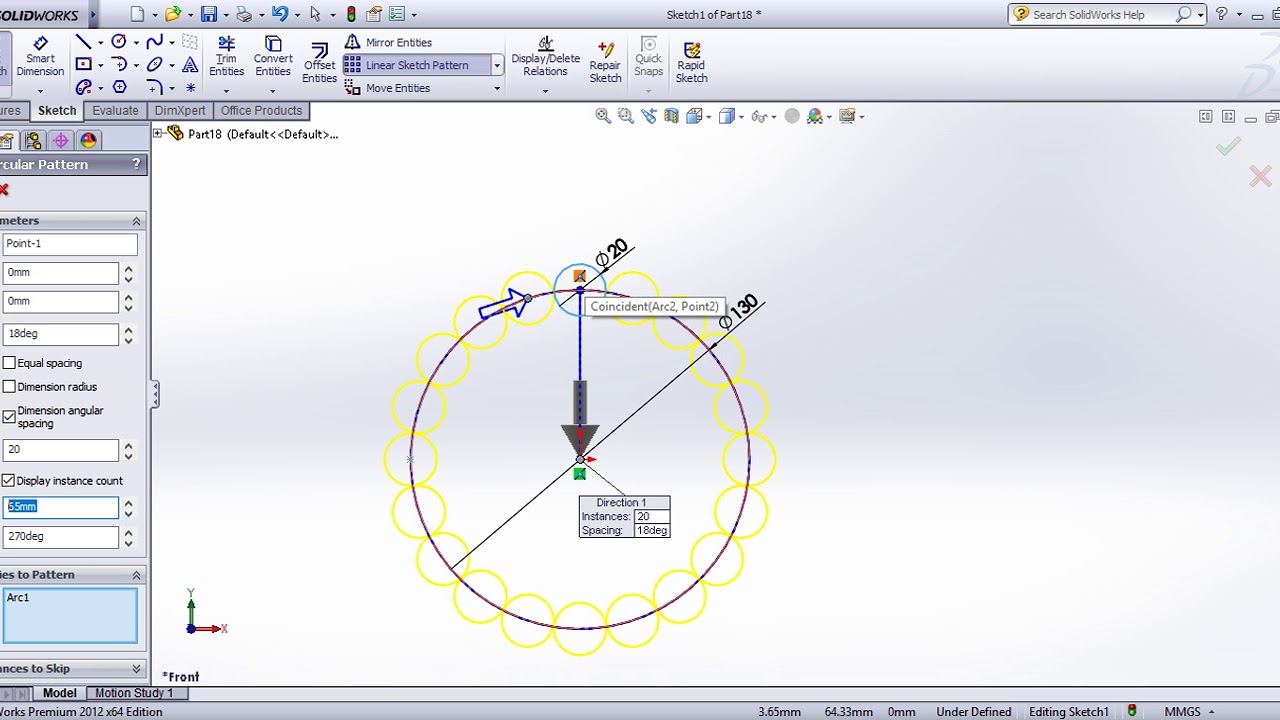
Task: Click Zoom to Area icon
Action: tap(625, 116)
